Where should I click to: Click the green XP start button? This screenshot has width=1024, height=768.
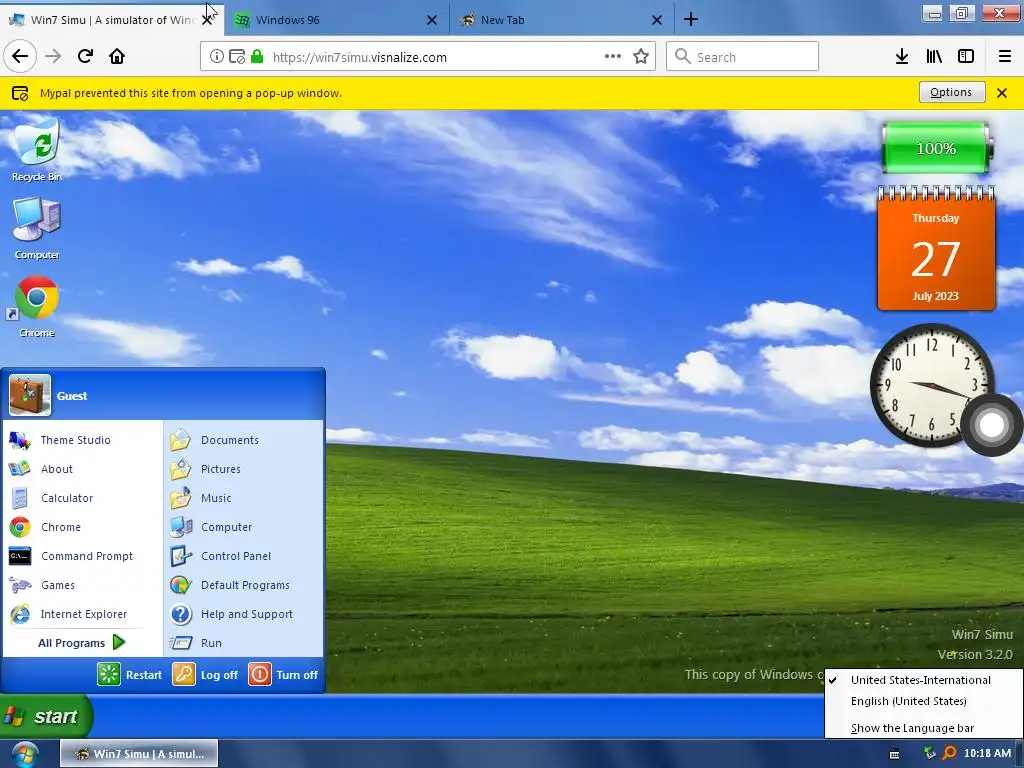[46, 716]
